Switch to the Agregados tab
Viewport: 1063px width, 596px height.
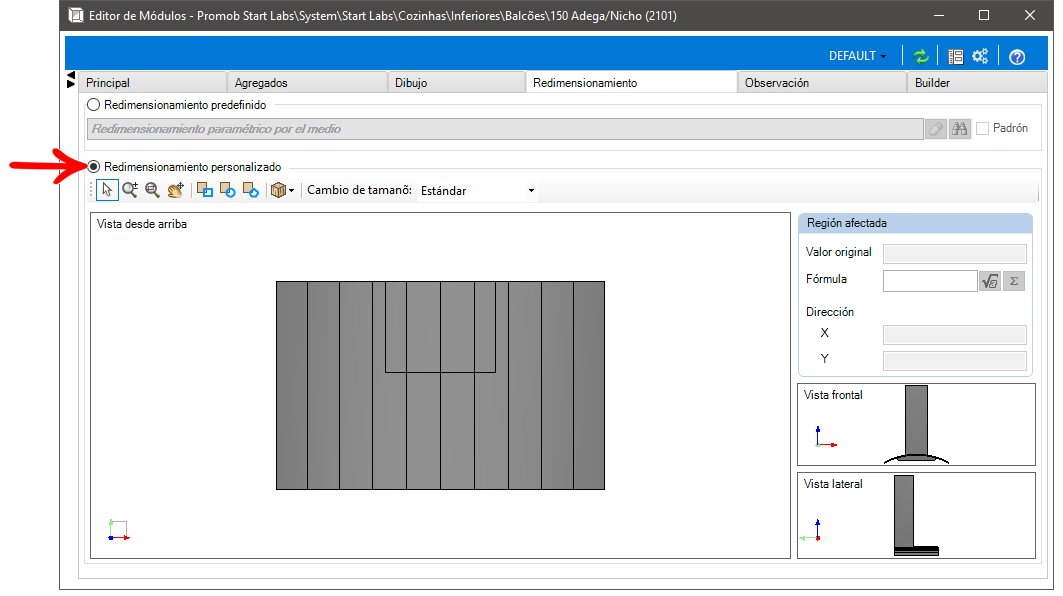tap(307, 83)
